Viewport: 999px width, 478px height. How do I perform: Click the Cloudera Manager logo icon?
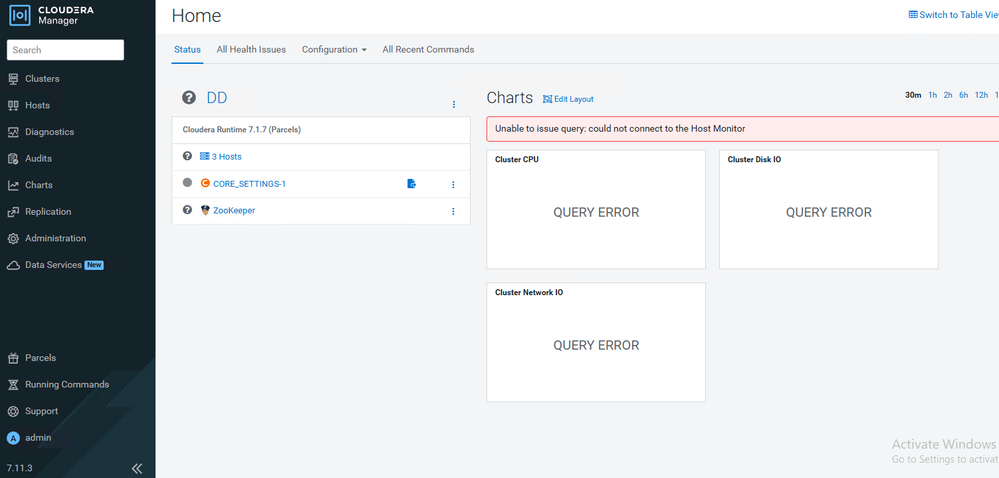20,15
